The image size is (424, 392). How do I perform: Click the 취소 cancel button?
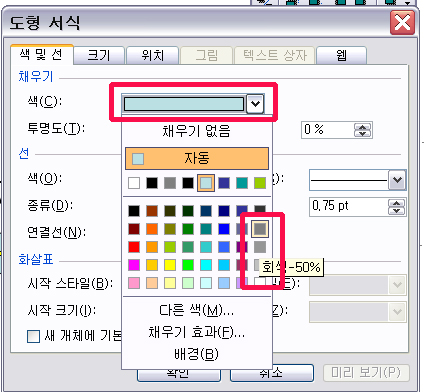point(272,373)
